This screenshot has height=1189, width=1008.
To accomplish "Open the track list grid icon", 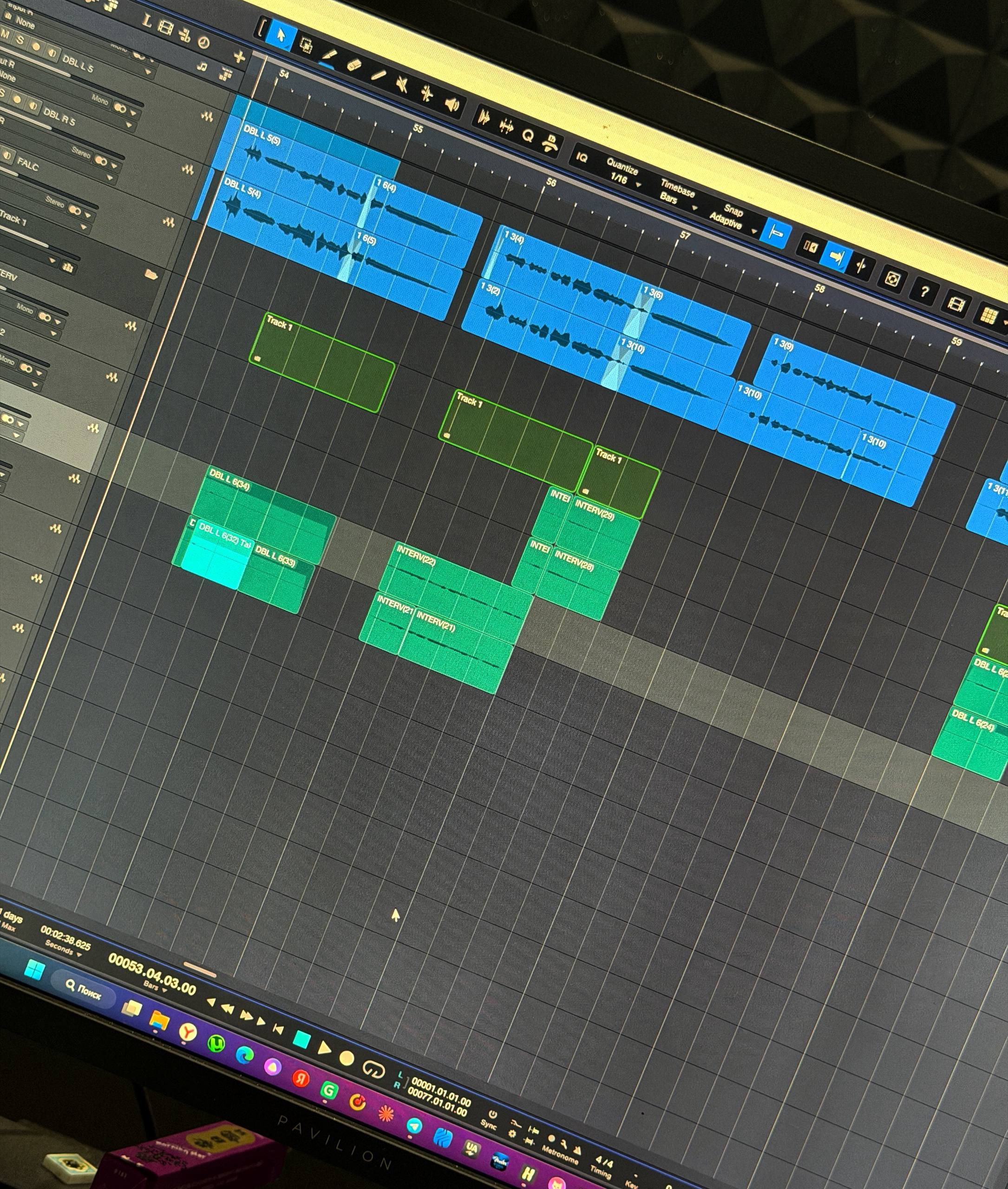I will (x=226, y=74).
